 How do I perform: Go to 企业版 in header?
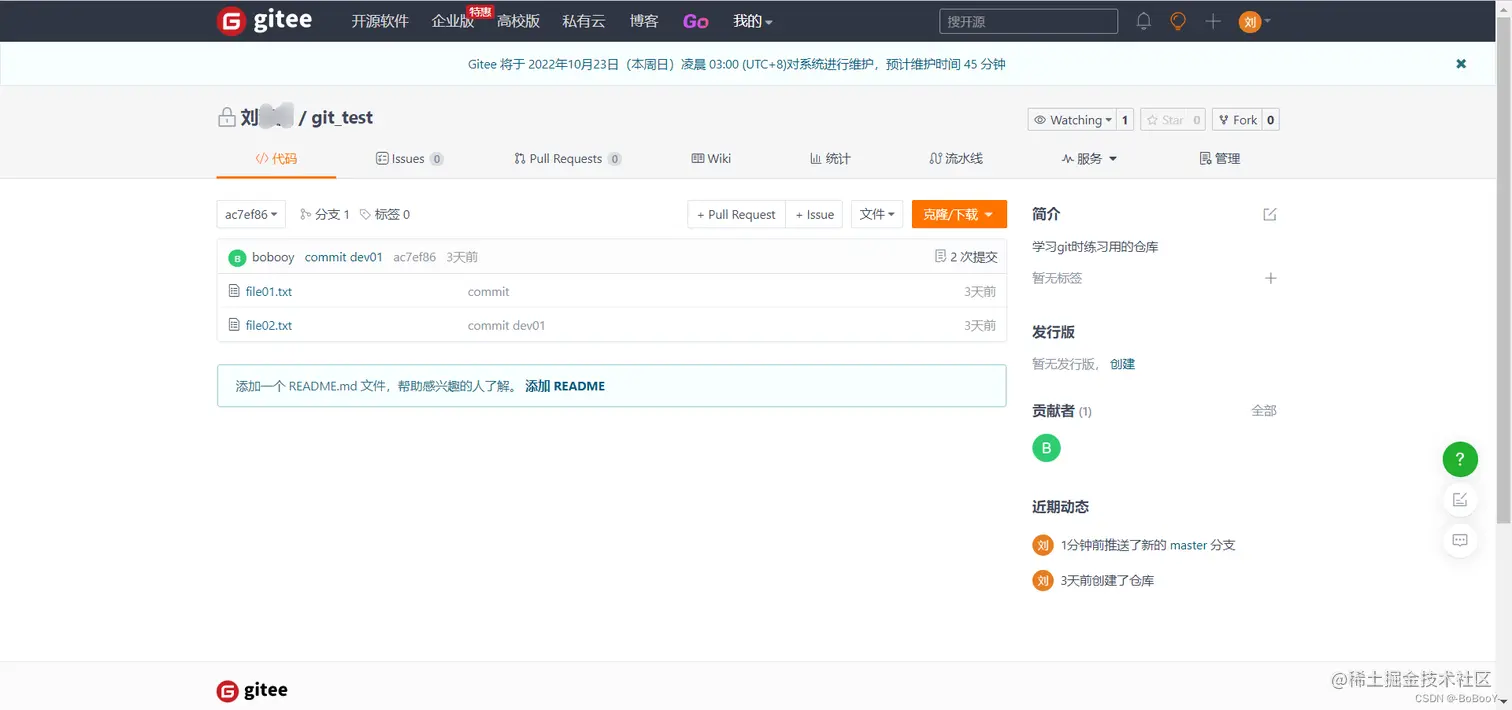[453, 21]
